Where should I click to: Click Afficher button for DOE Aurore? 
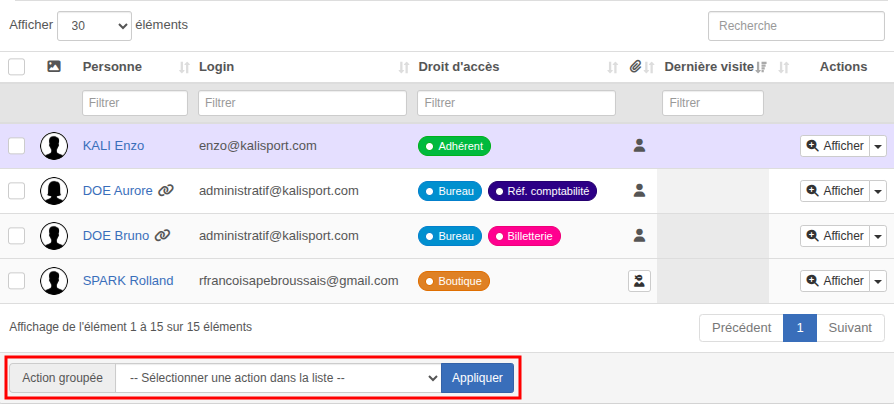click(835, 191)
